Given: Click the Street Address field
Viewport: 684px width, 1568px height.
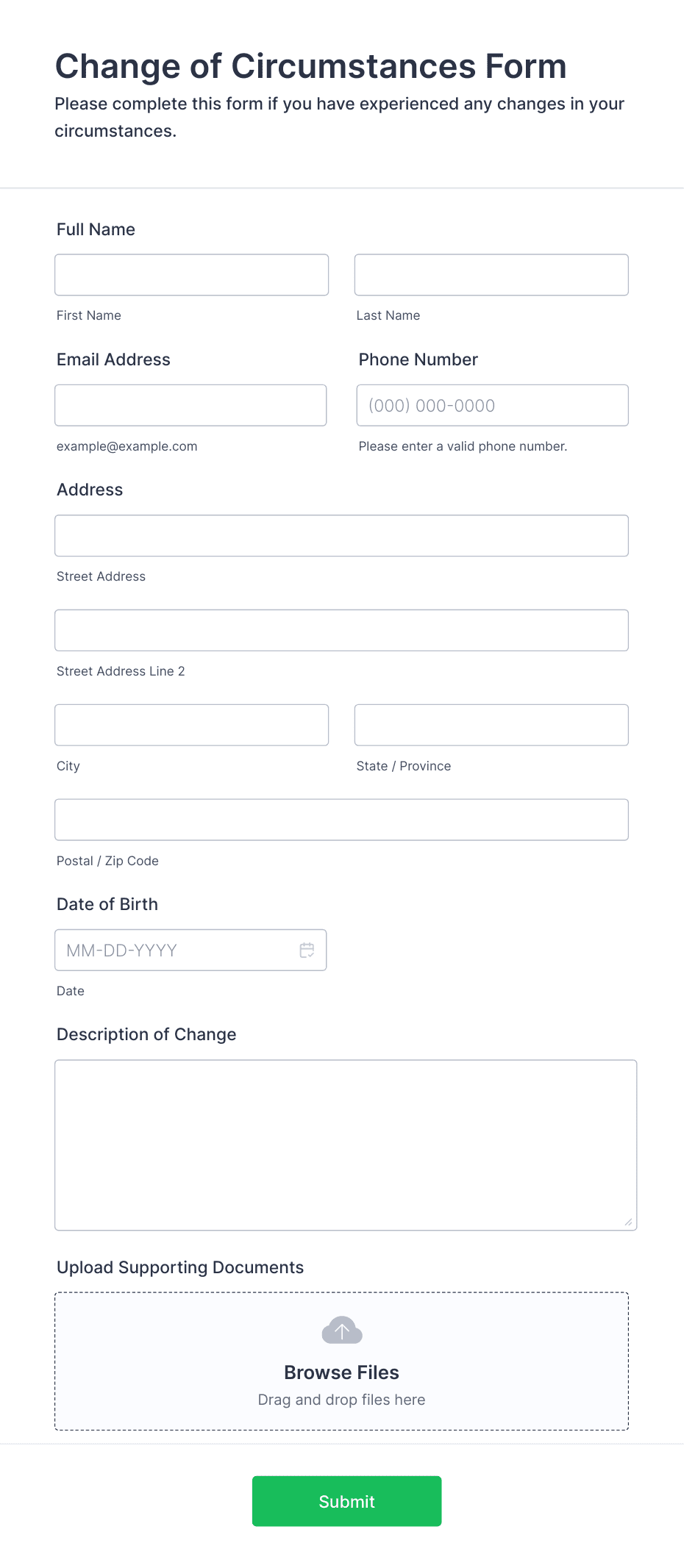Looking at the screenshot, I should point(341,535).
